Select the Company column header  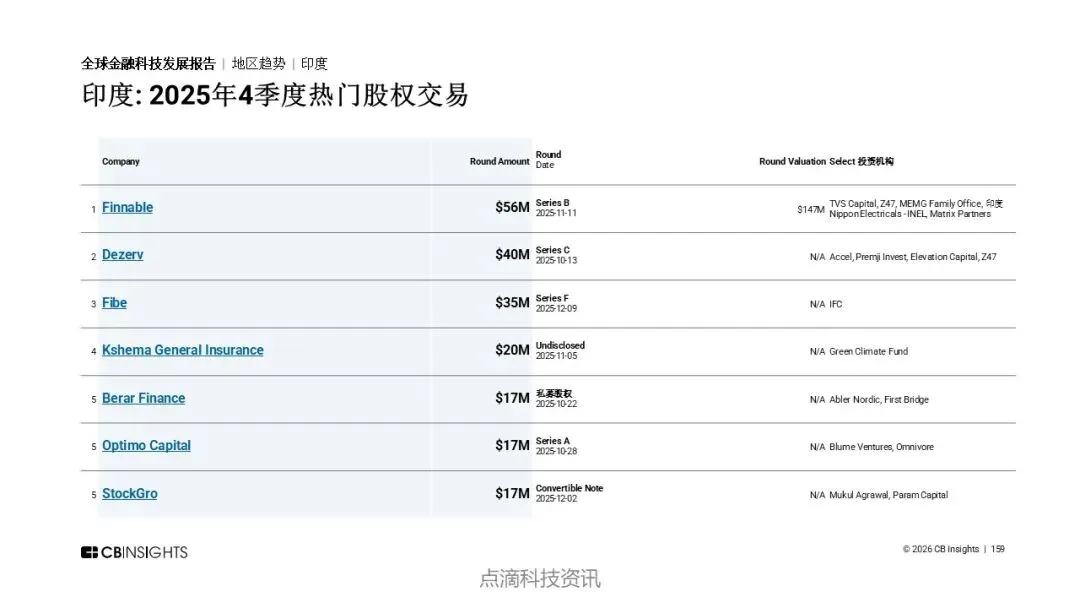tap(121, 162)
